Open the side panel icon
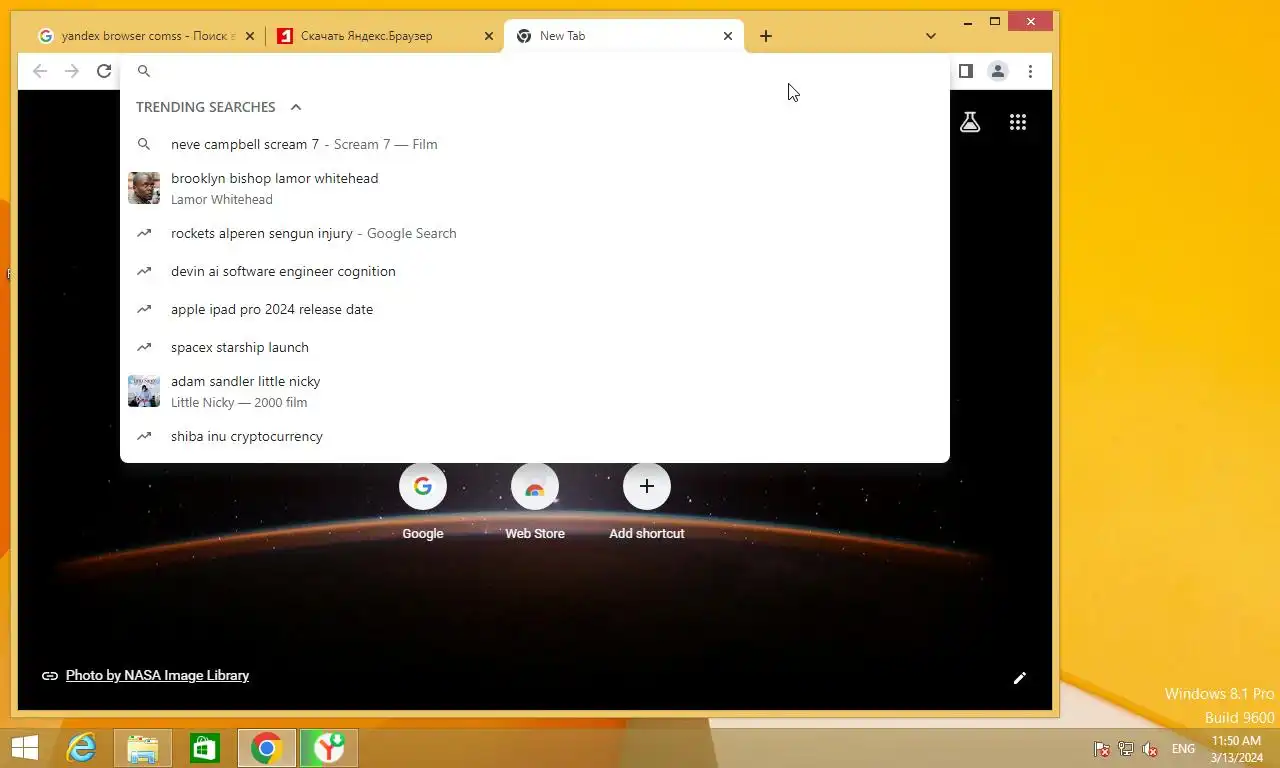Screen dimensions: 1280x768 tap(966, 71)
